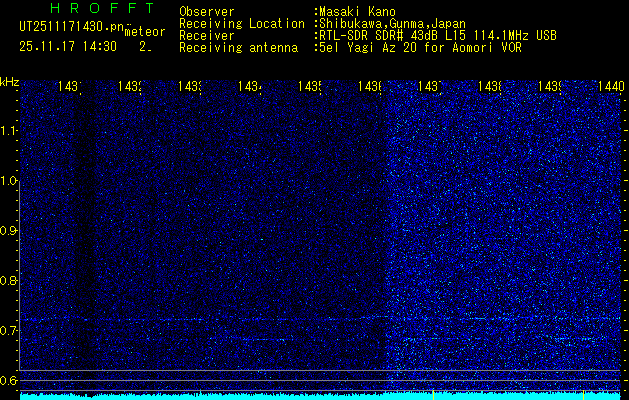Viewport: 629px width, 400px height.
Task: Select the 1.0 frequency axis label
Action: click(9, 181)
